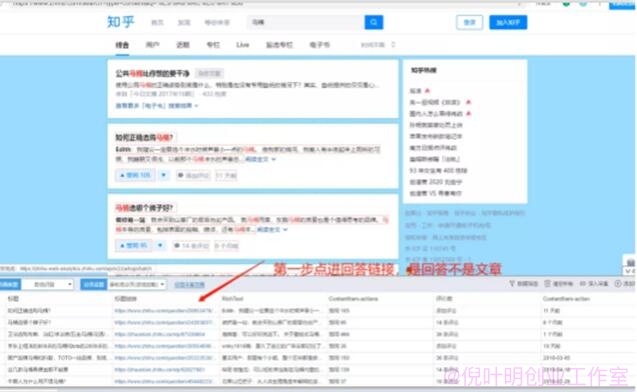Open the URL link in the 马桶选哪个牌子好 row
Viewport: 637px width, 392px height.
coord(164,323)
